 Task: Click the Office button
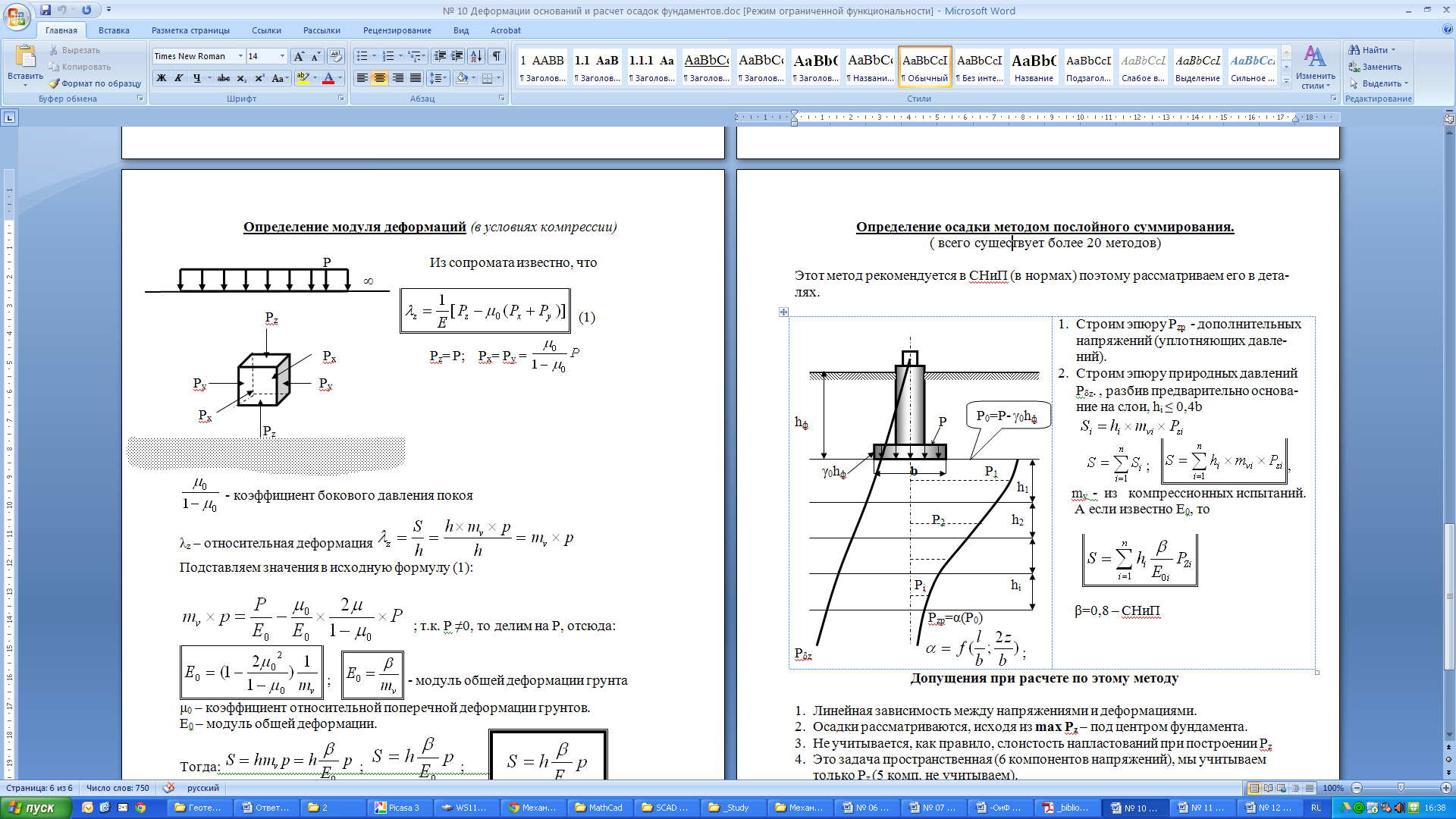pyautogui.click(x=17, y=15)
